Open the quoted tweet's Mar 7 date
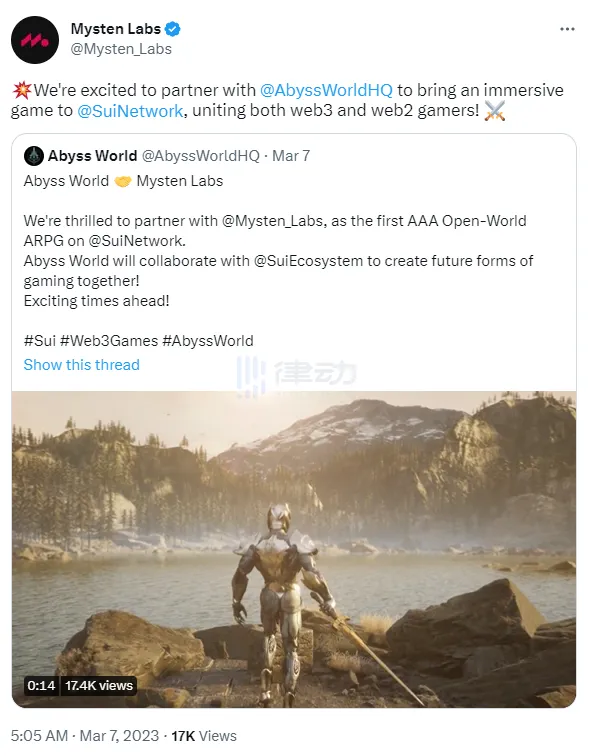Screen dimensions: 593x756 point(291,156)
